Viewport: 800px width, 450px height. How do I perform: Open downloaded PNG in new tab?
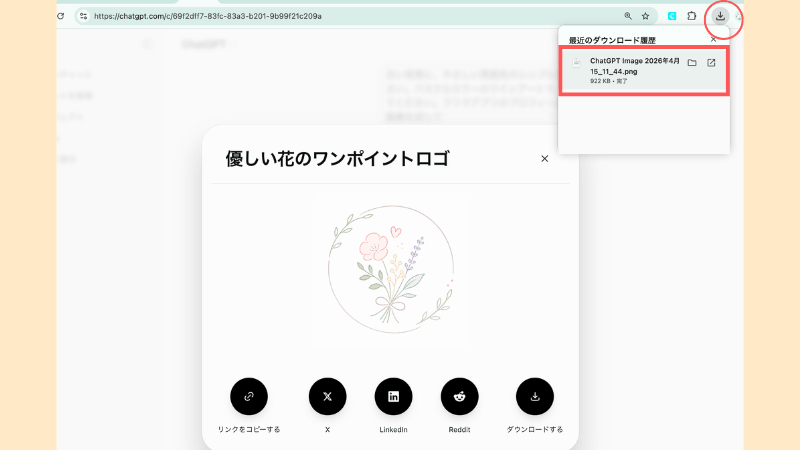(711, 63)
